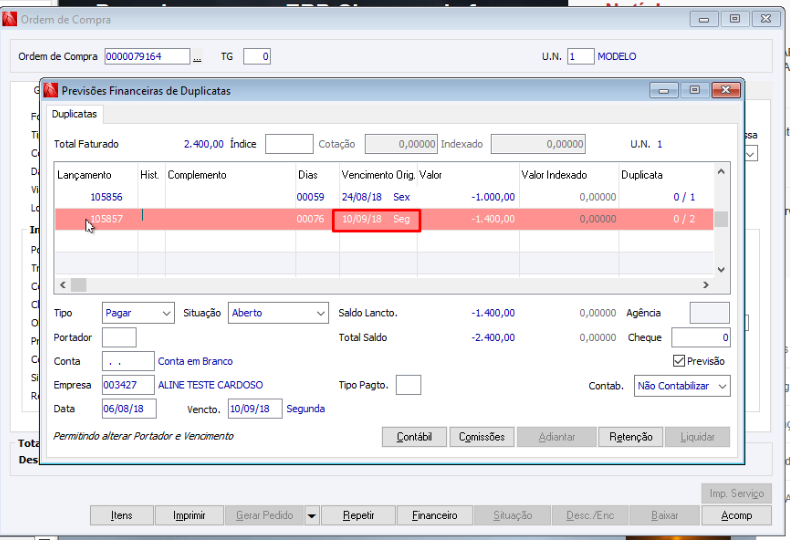
Task: Close the Ordem de Compra window
Action: (x=766, y=19)
